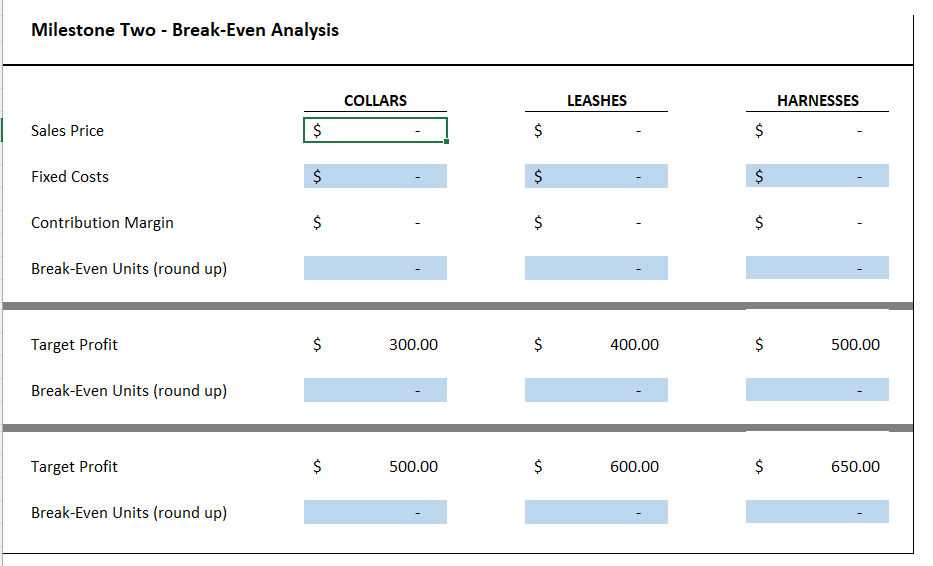933x566 pixels.
Task: Select Collars Break-Even Units below 500.00 profit
Action: (x=375, y=512)
